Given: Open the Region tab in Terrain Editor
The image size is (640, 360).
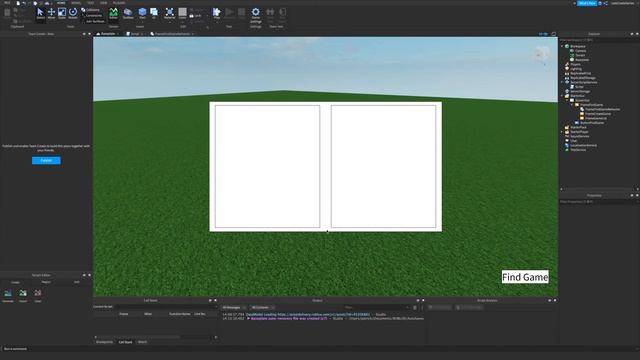Looking at the screenshot, I should 46,282.
